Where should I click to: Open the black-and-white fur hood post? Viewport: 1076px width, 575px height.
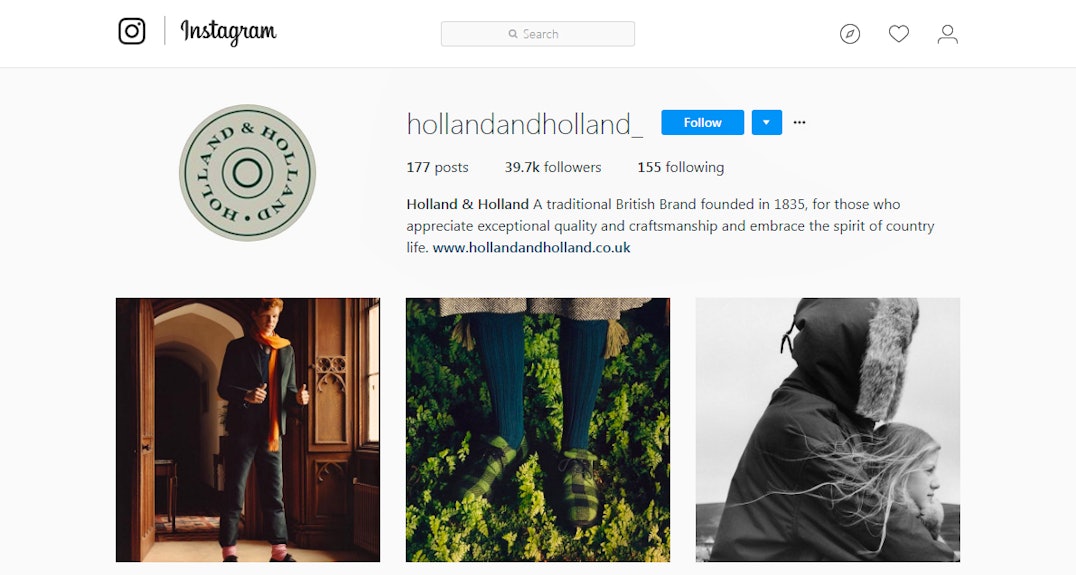[828, 430]
